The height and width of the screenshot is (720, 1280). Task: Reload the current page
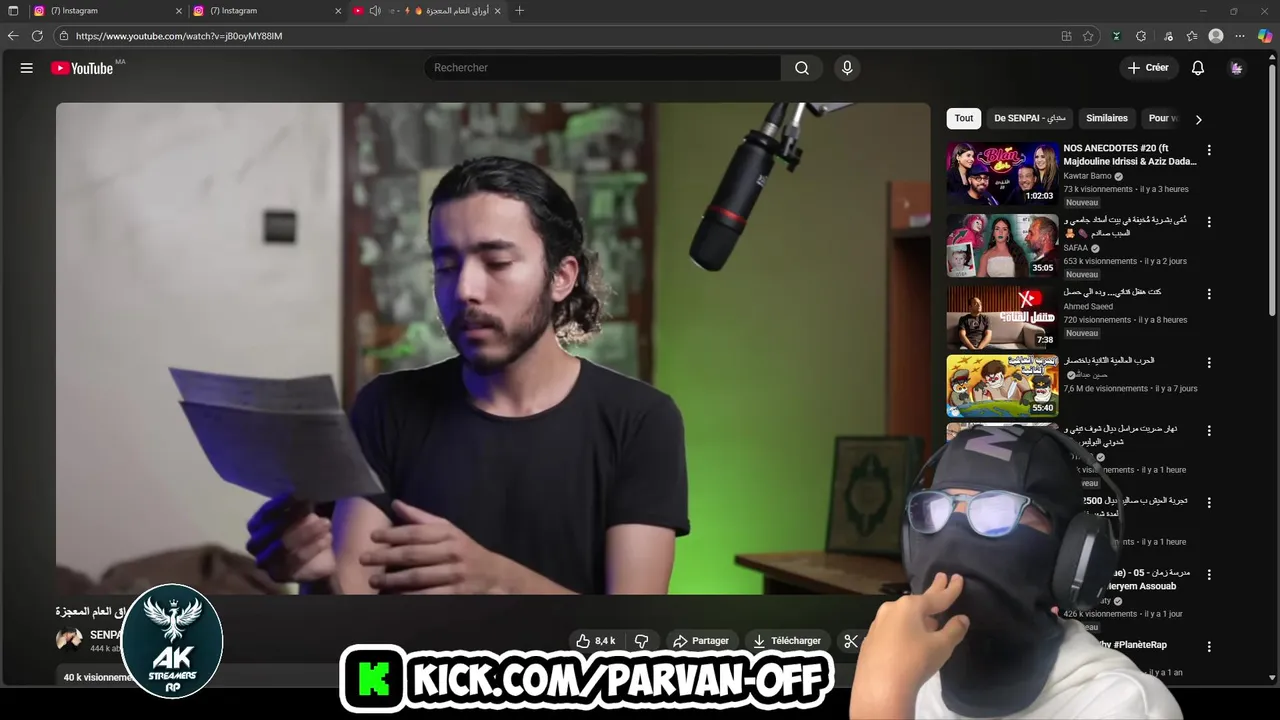37,36
